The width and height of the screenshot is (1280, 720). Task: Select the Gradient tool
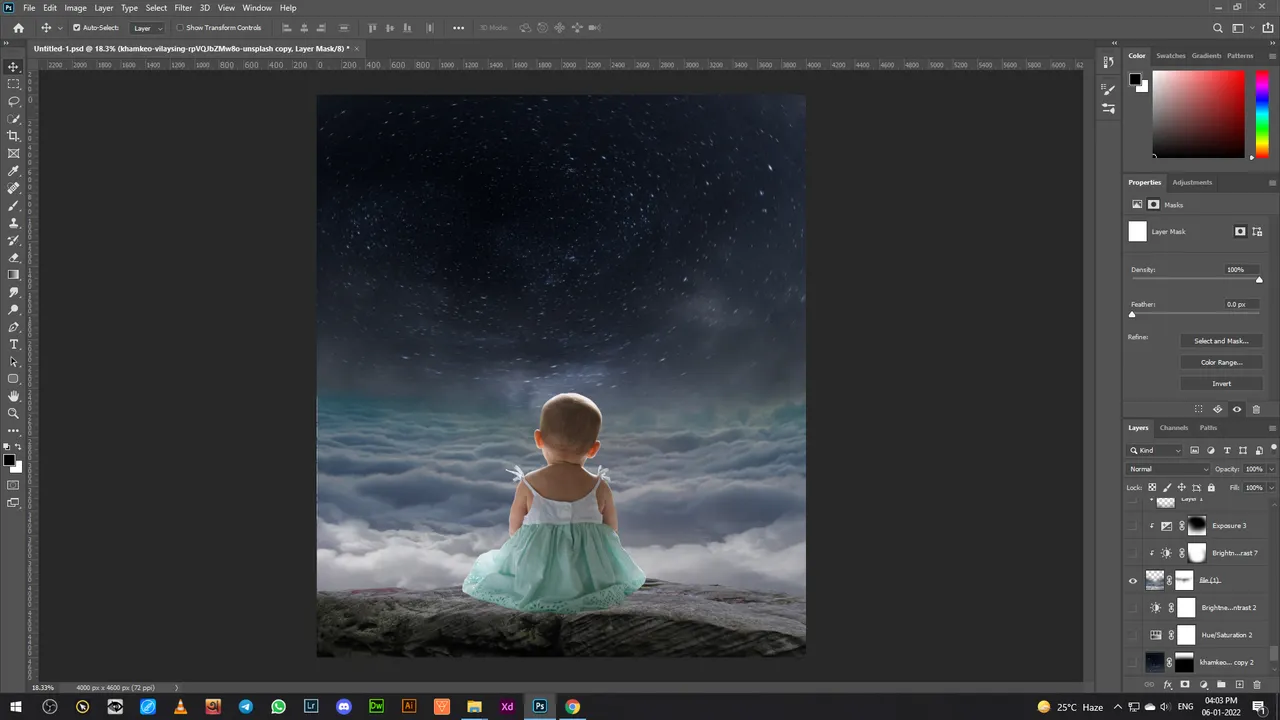click(x=14, y=275)
